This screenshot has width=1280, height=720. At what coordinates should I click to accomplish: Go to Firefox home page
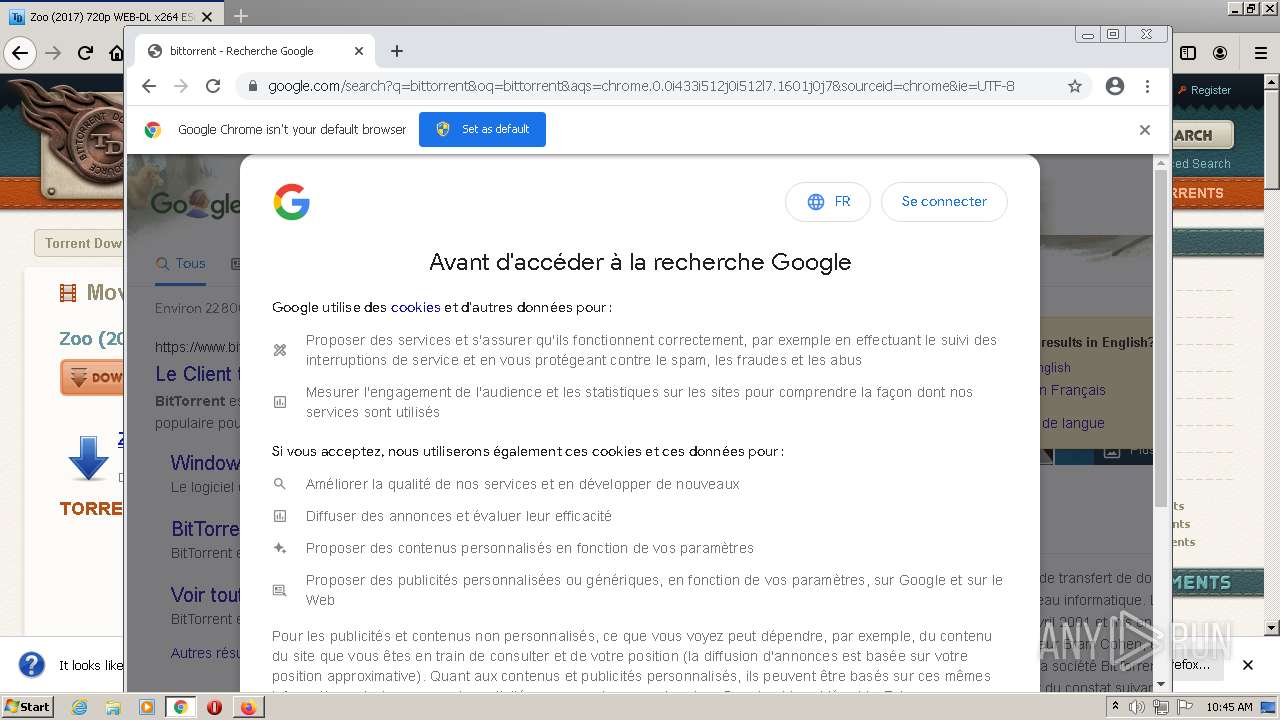(117, 53)
